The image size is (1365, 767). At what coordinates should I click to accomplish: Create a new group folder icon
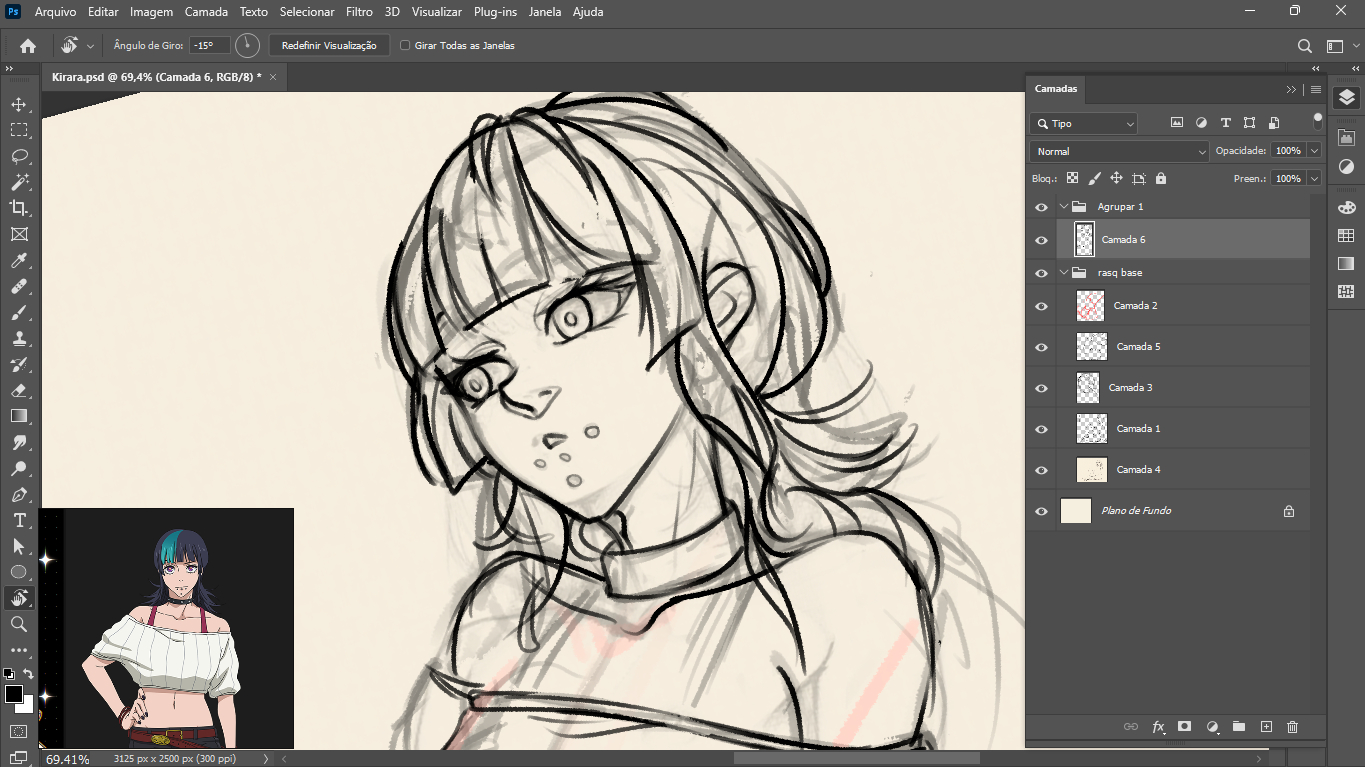tap(1238, 727)
